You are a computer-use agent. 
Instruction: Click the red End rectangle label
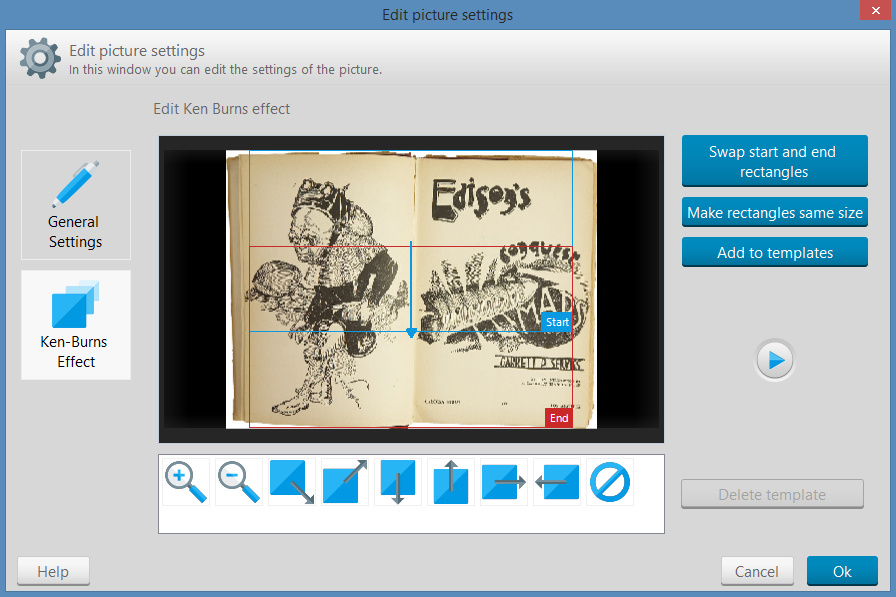558,418
